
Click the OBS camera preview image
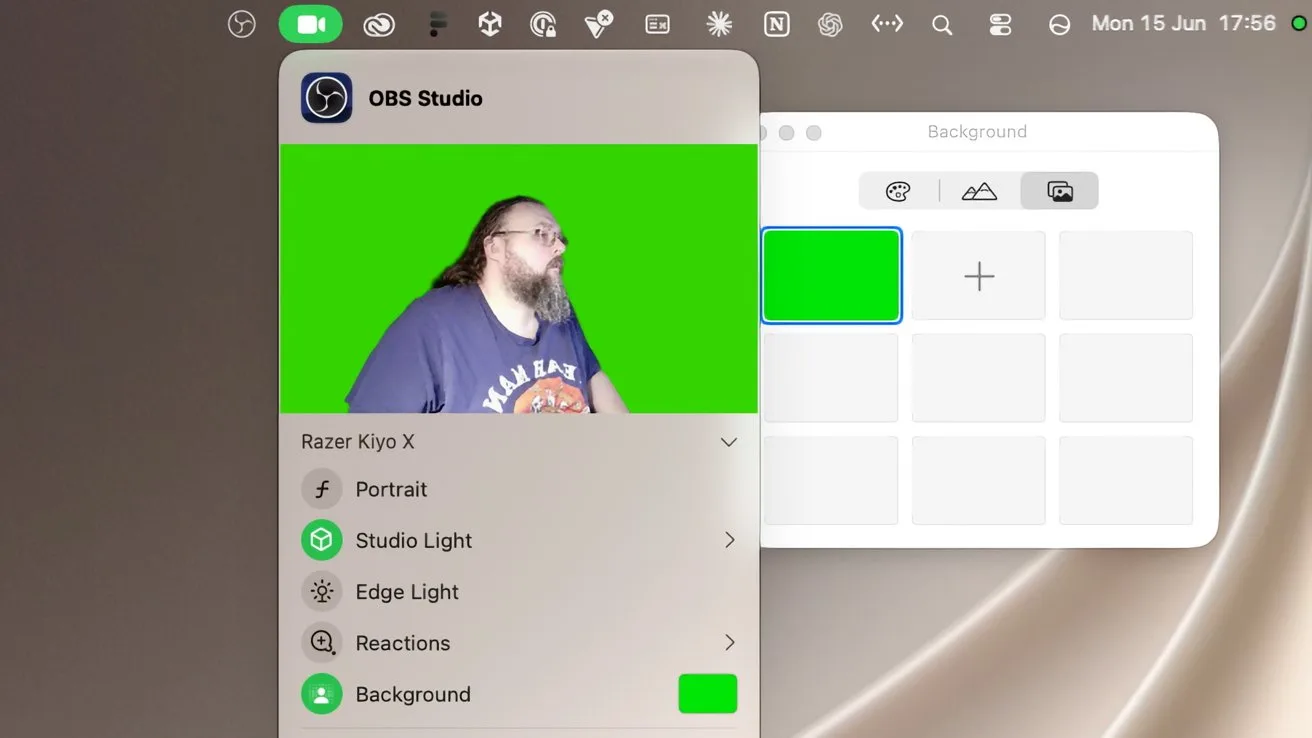coord(519,278)
